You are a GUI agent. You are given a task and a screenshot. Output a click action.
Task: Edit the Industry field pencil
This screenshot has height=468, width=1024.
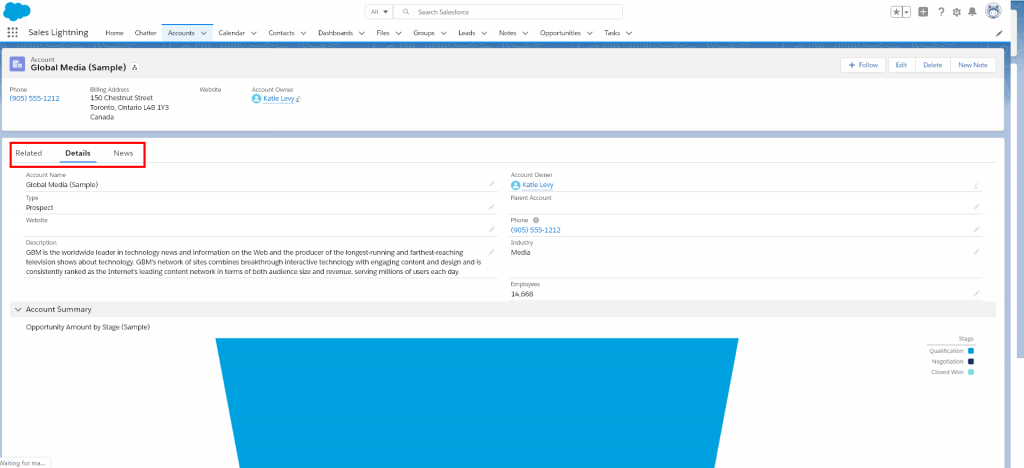click(976, 252)
